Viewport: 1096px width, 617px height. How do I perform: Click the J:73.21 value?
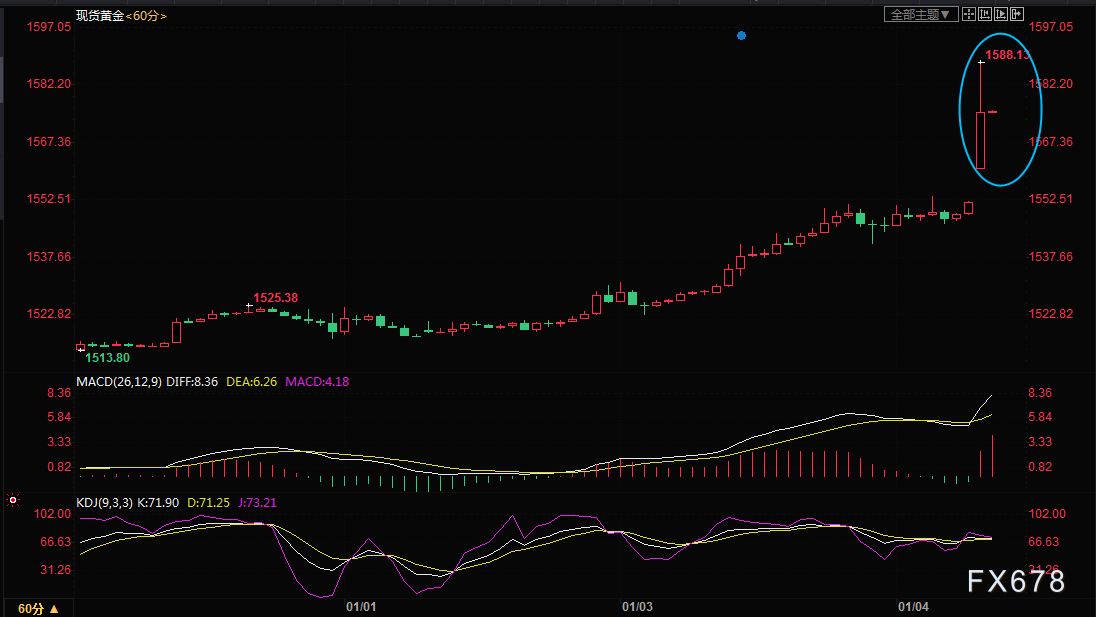(257, 502)
